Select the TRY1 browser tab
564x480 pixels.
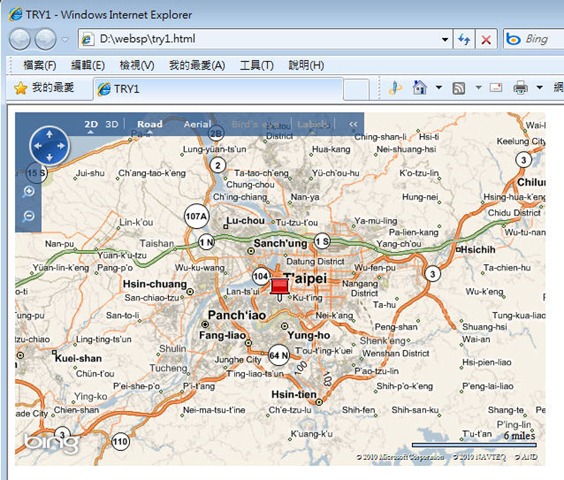pyautogui.click(x=219, y=89)
